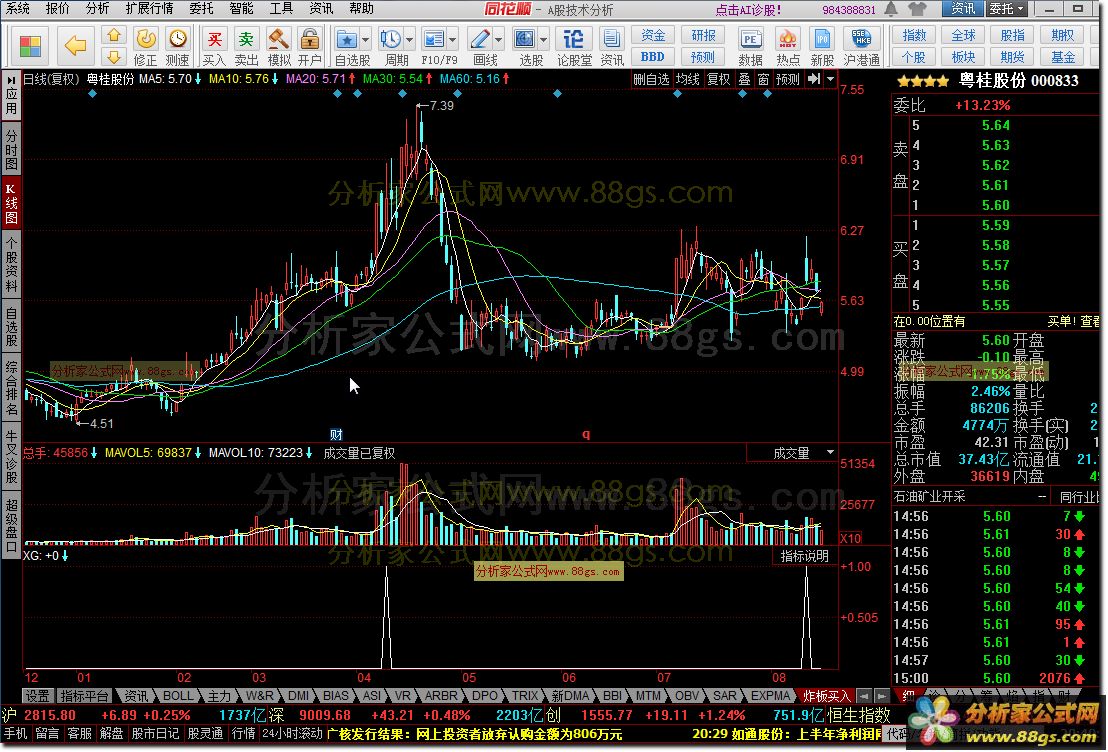Expand the 周期 period dropdown arrow
The width and height of the screenshot is (1108, 752).
point(409,40)
